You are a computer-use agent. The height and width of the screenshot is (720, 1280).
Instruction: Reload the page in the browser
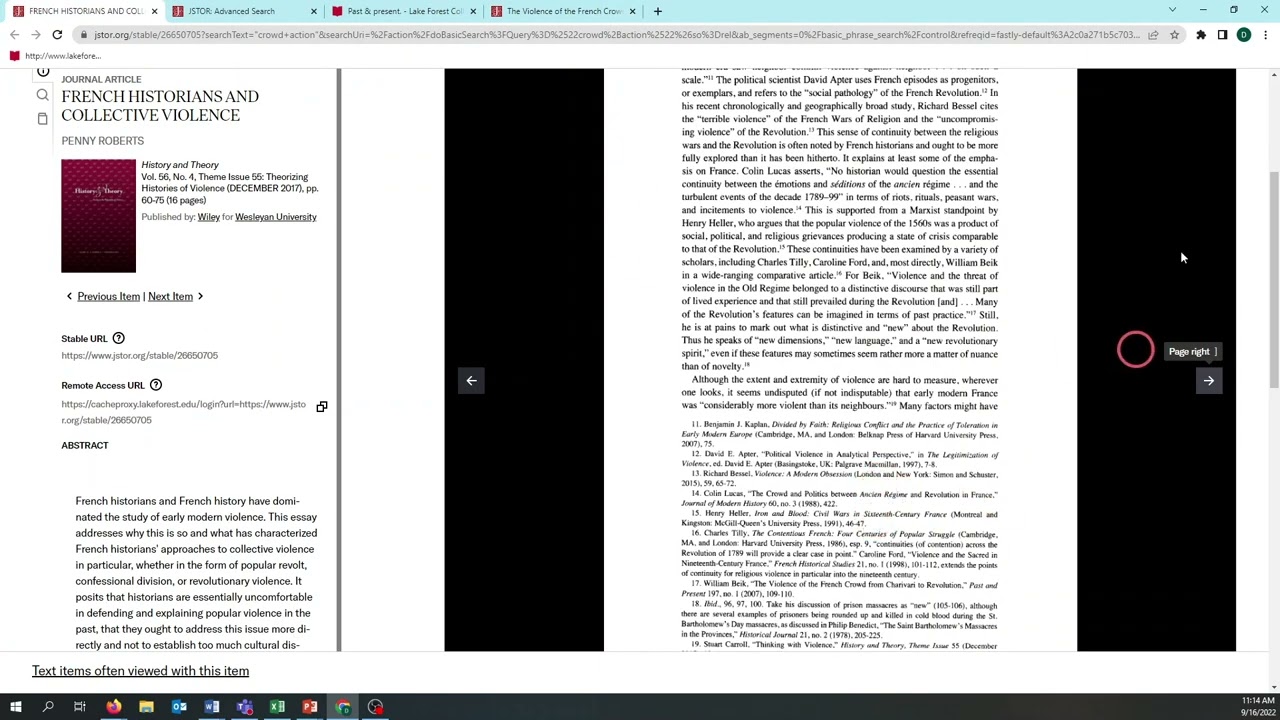pos(57,35)
